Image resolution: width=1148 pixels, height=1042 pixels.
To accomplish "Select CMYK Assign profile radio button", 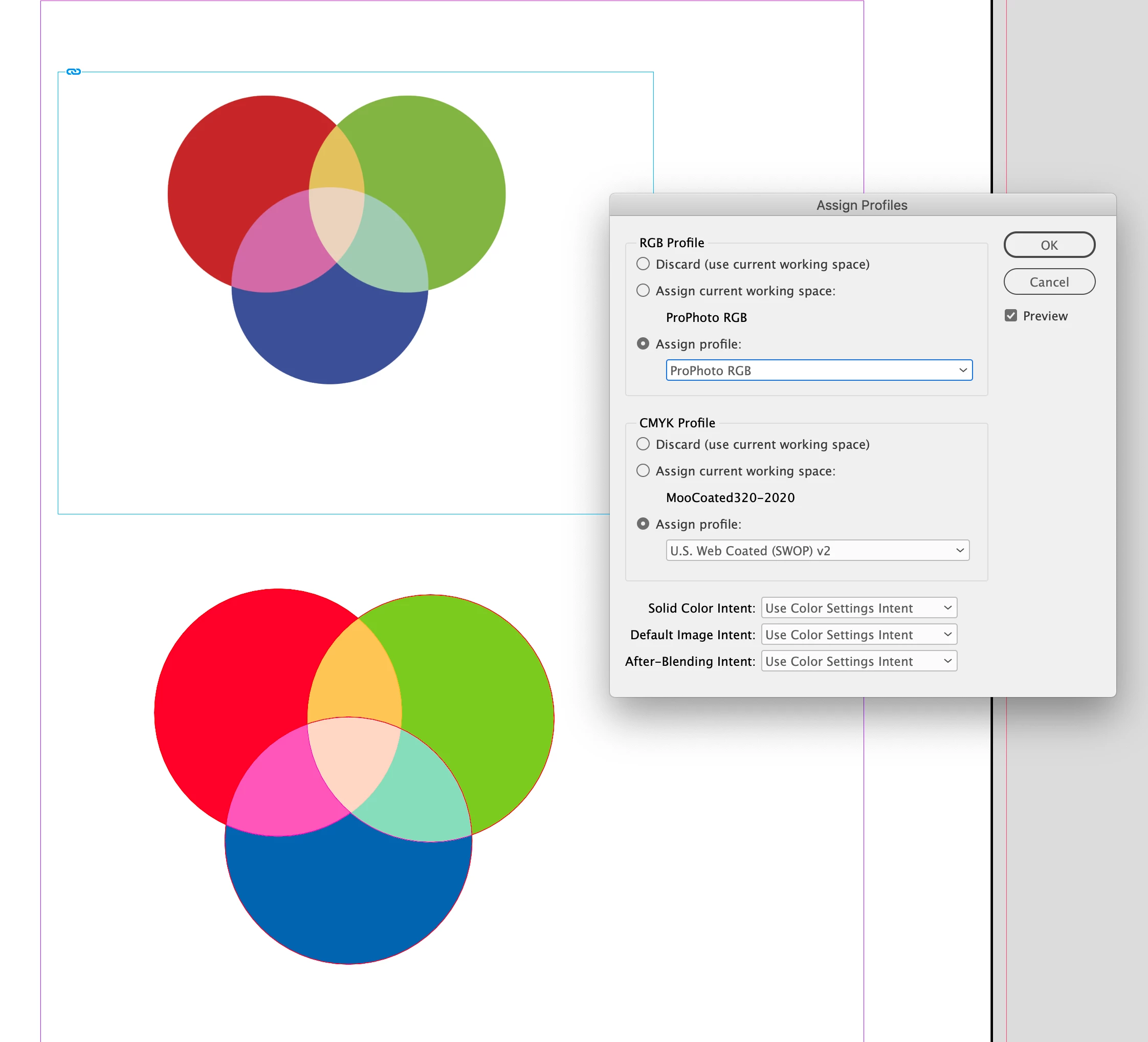I will (643, 524).
